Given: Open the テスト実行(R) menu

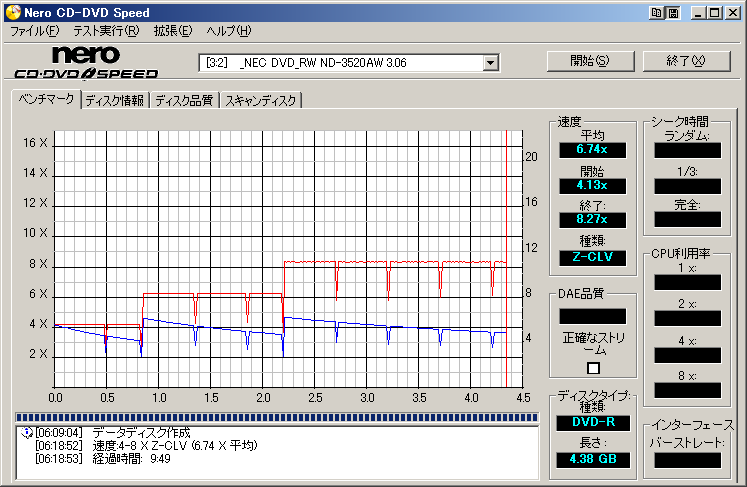Looking at the screenshot, I should click(106, 32).
